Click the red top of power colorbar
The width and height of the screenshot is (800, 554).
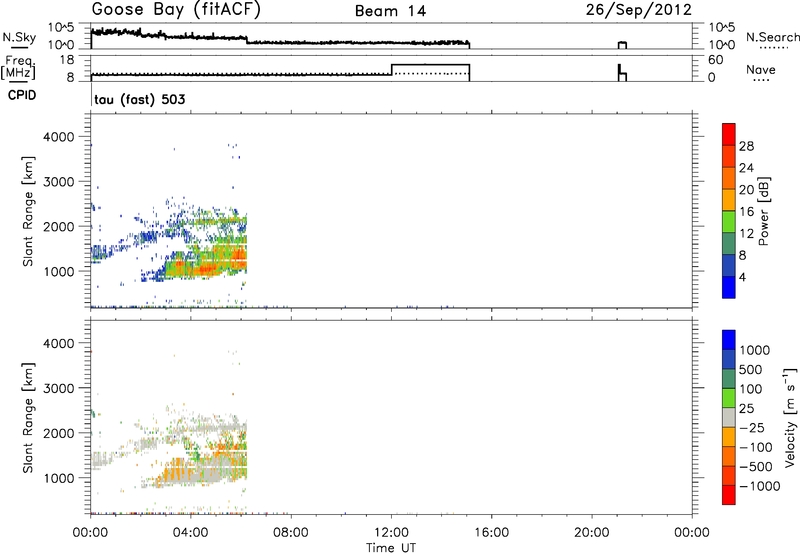(x=729, y=134)
